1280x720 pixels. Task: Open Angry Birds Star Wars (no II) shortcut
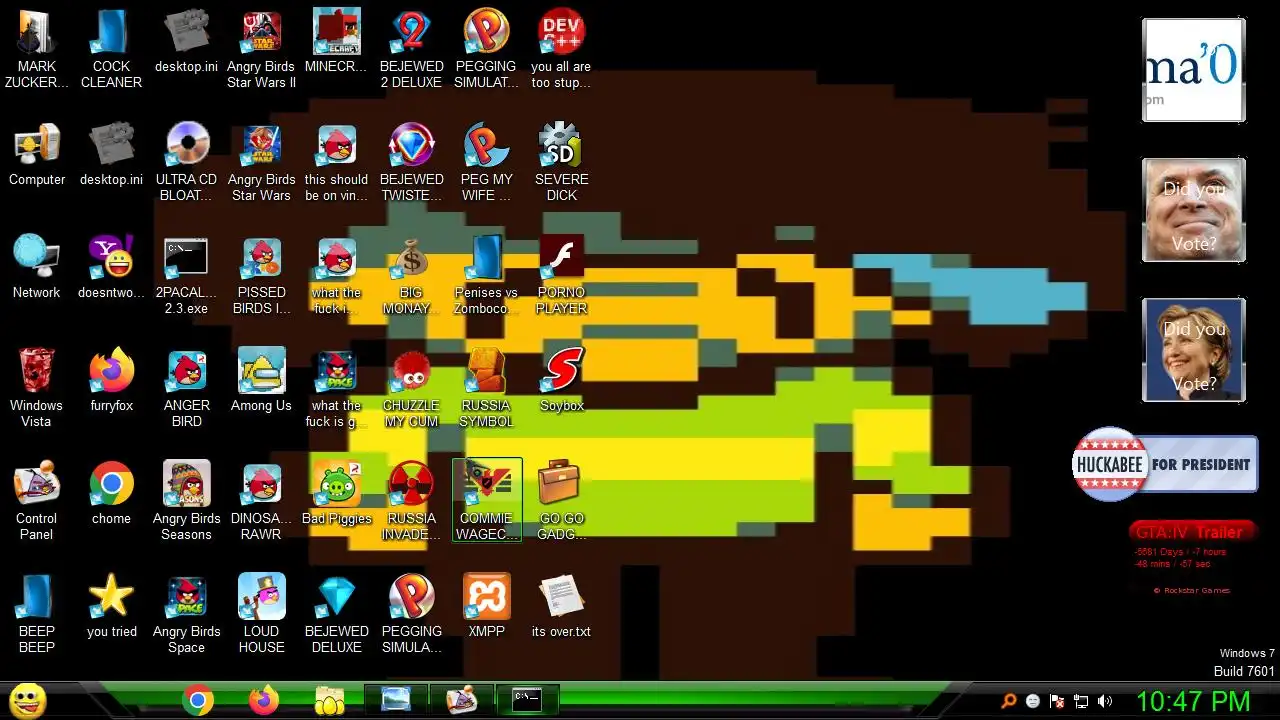(261, 162)
